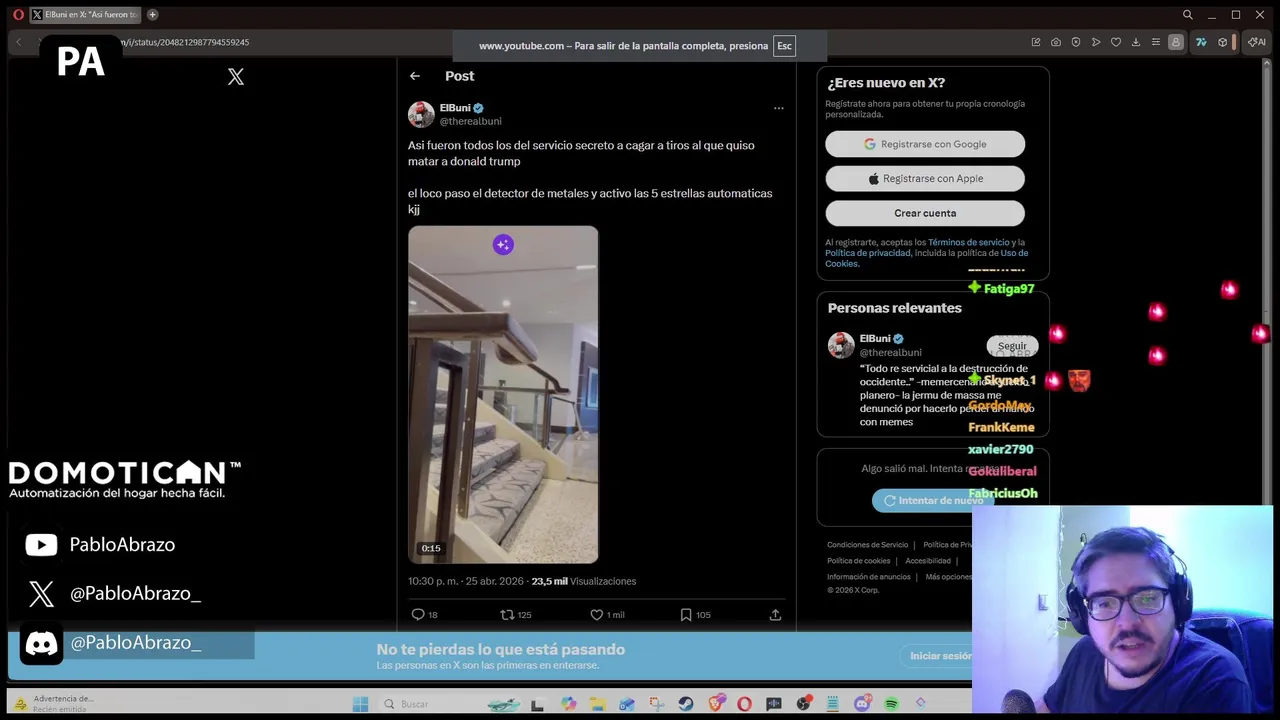Open the extensions cube icon

click(x=1222, y=42)
